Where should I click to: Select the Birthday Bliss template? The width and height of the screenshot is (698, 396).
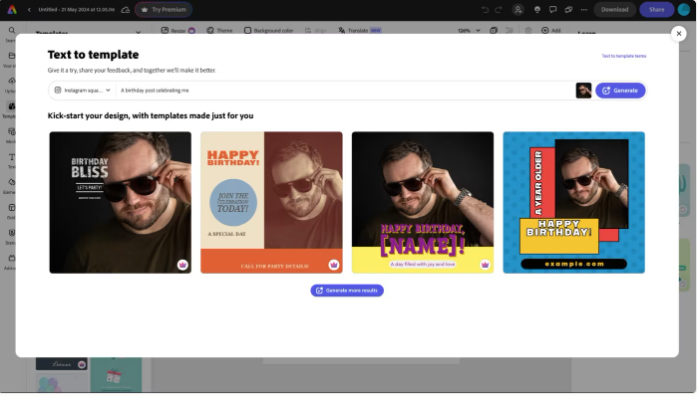(120, 202)
